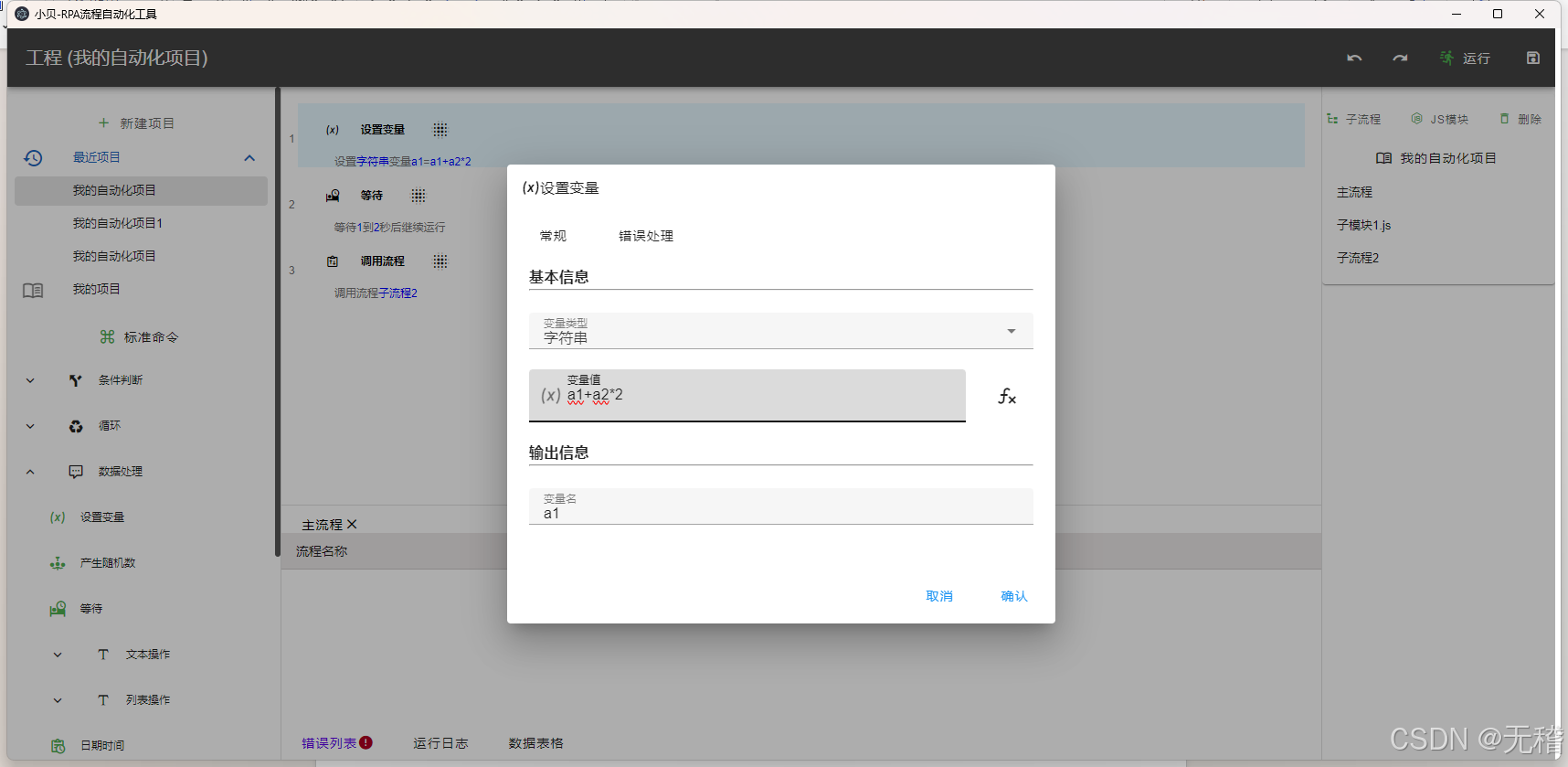Click the 标准命令 command icon
Screen dimensions: 1568x767
107,337
